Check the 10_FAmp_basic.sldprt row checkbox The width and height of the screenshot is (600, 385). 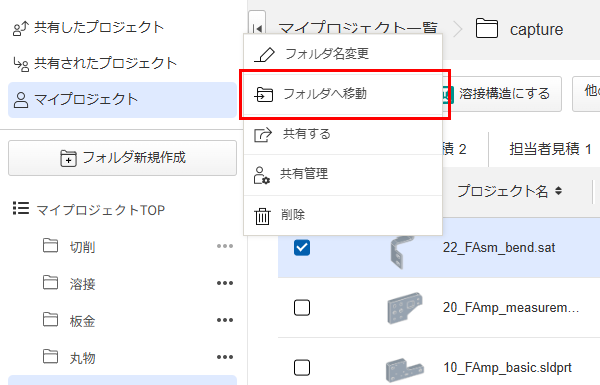coord(302,367)
